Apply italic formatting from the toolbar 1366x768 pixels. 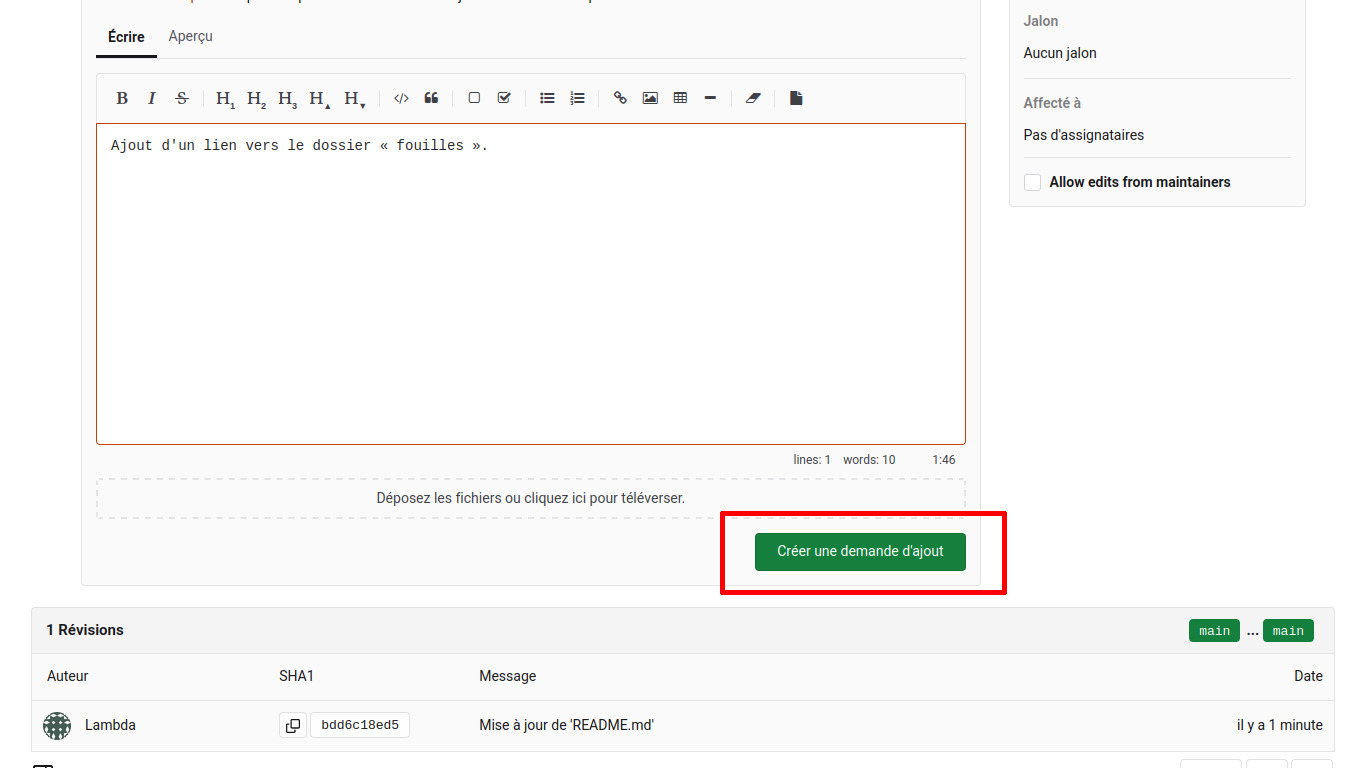152,98
